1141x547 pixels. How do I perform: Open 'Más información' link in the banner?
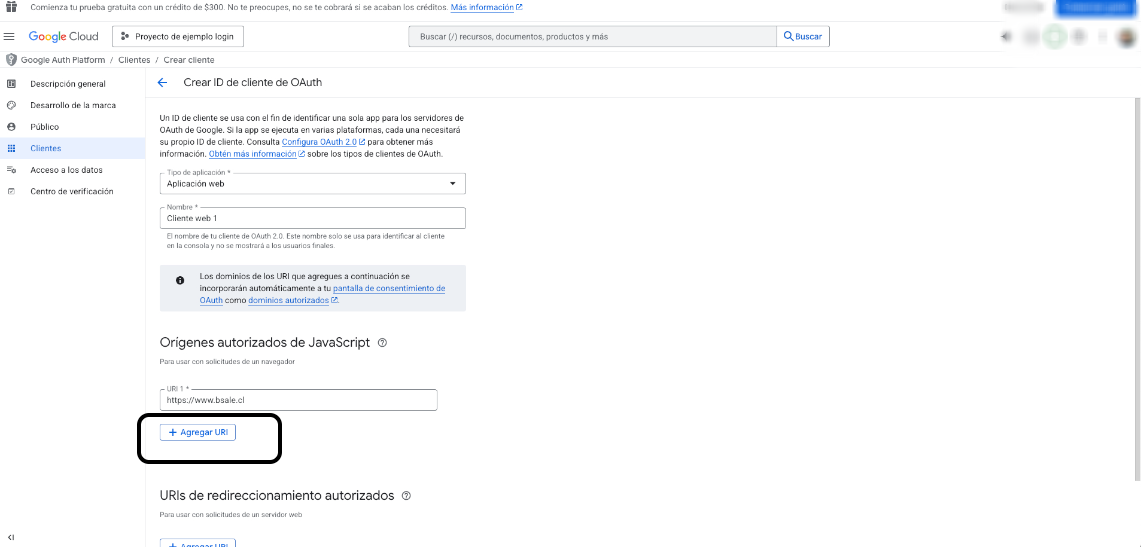[487, 7]
